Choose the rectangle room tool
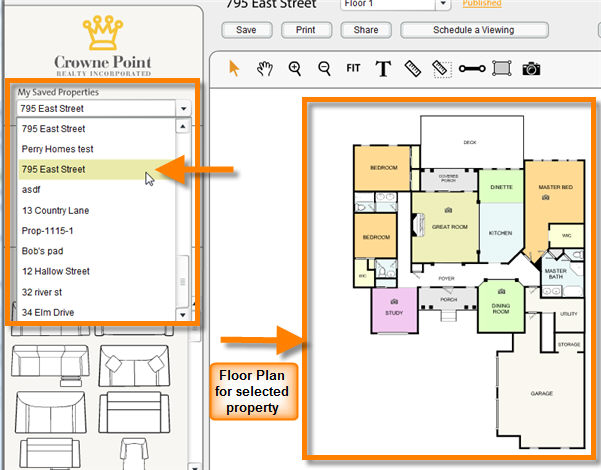601x470 pixels. [x=501, y=68]
